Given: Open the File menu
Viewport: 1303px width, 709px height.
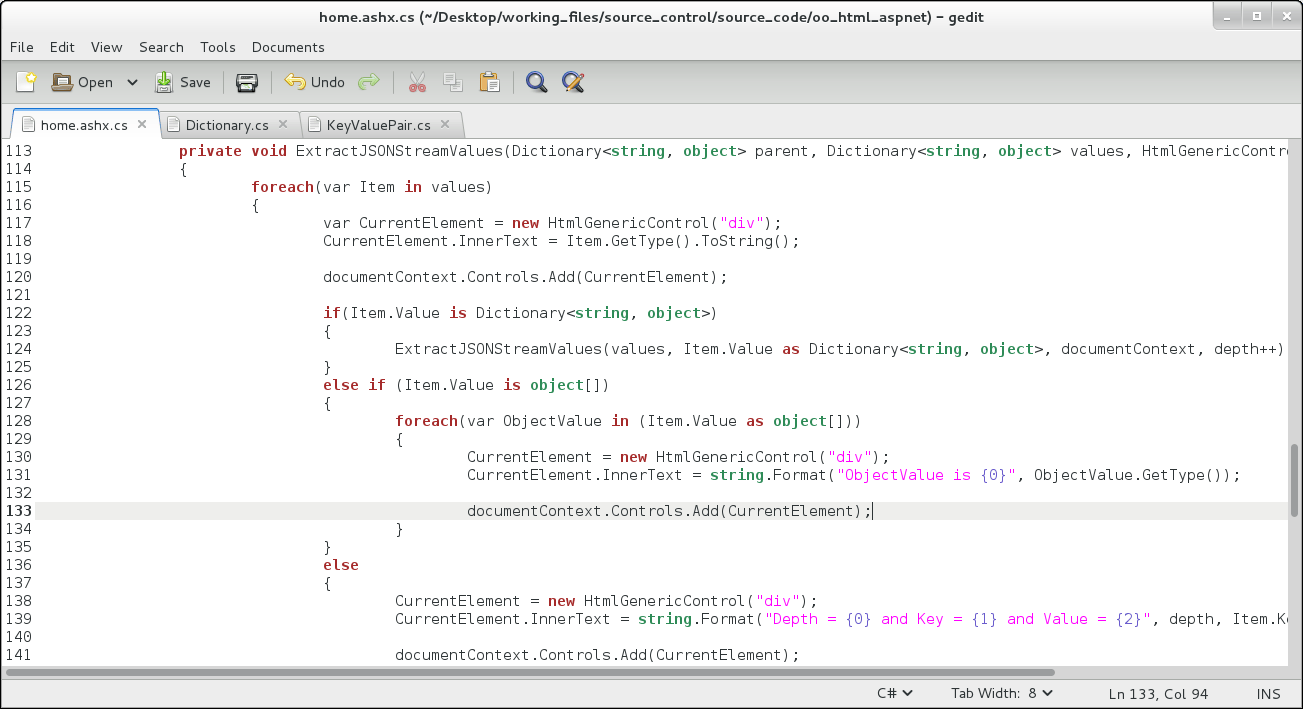Looking at the screenshot, I should (22, 47).
